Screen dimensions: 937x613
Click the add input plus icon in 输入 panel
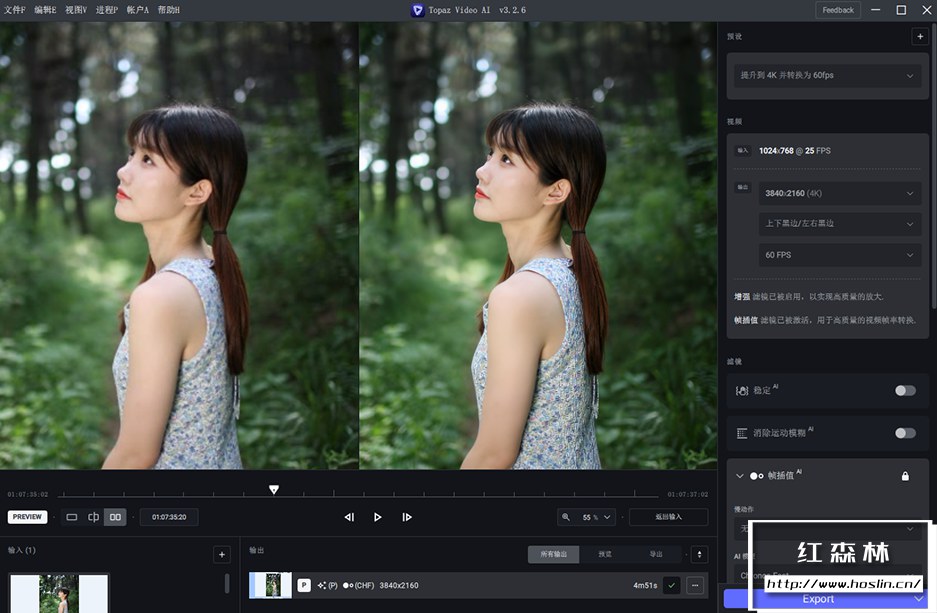click(220, 554)
